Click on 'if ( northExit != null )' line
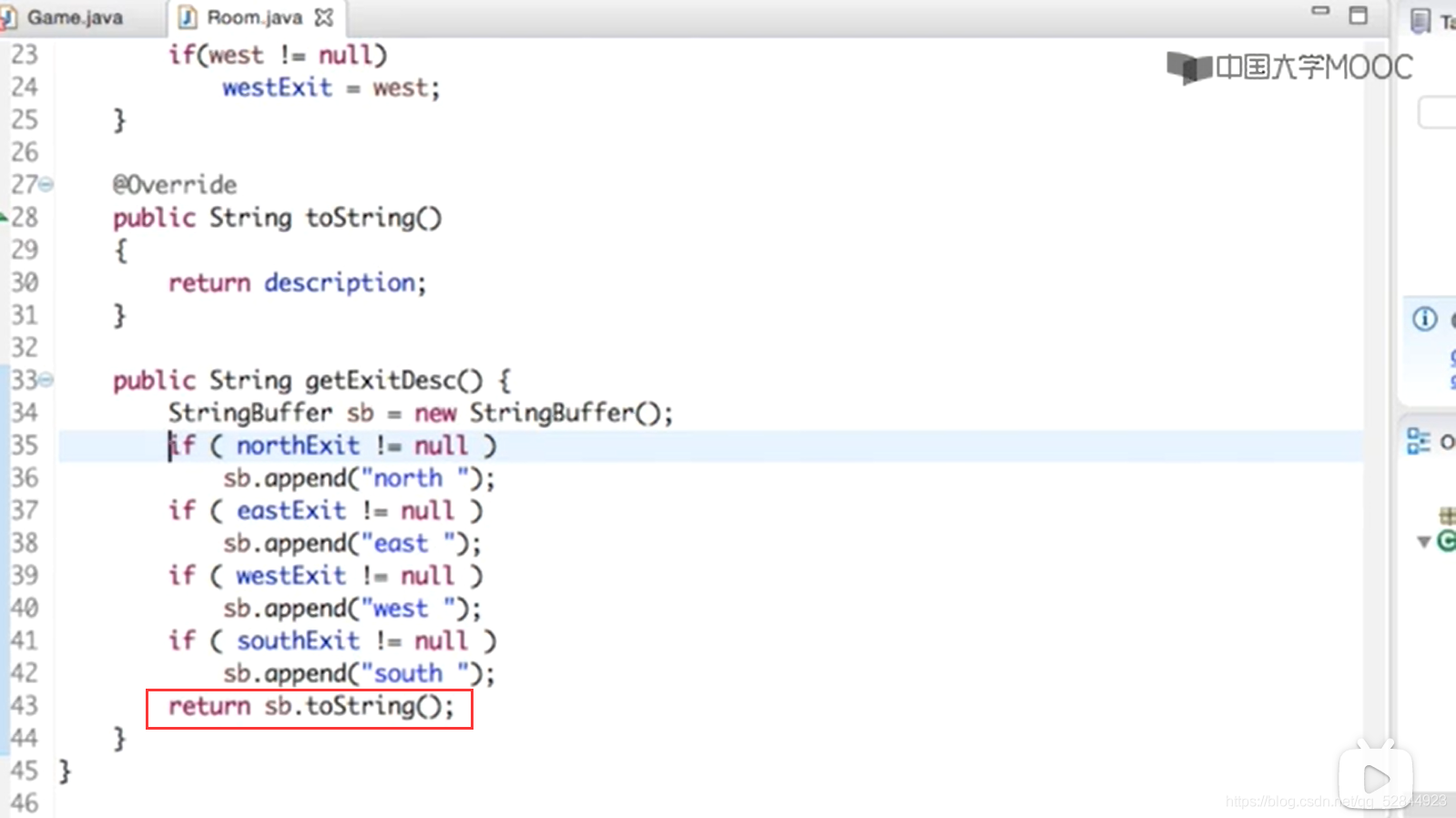The image size is (1456, 818). coord(332,445)
